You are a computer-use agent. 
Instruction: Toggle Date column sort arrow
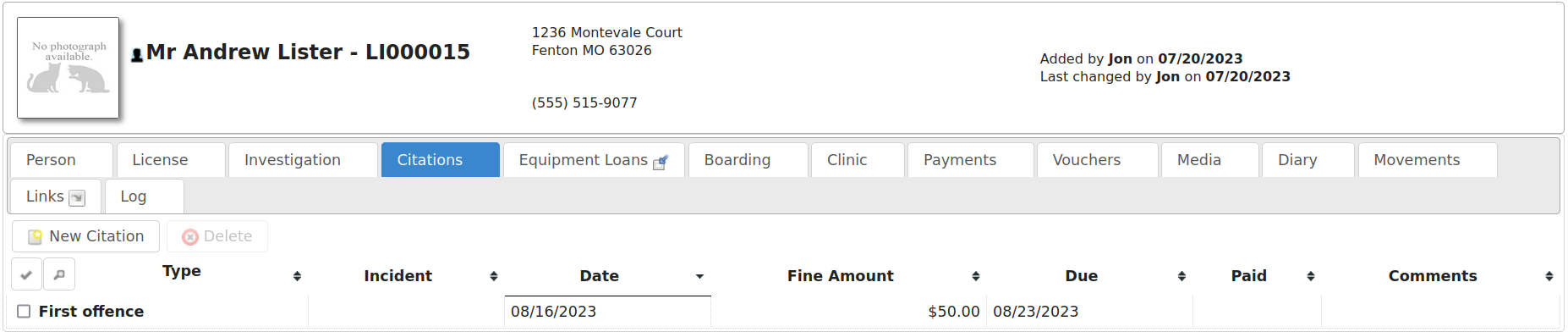coord(699,276)
